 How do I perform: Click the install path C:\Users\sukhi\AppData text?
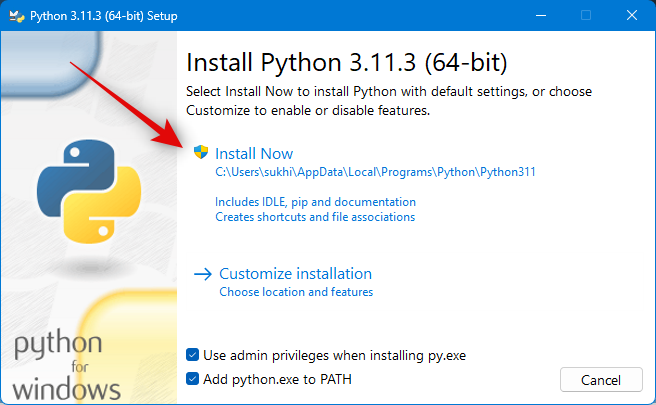[375, 172]
